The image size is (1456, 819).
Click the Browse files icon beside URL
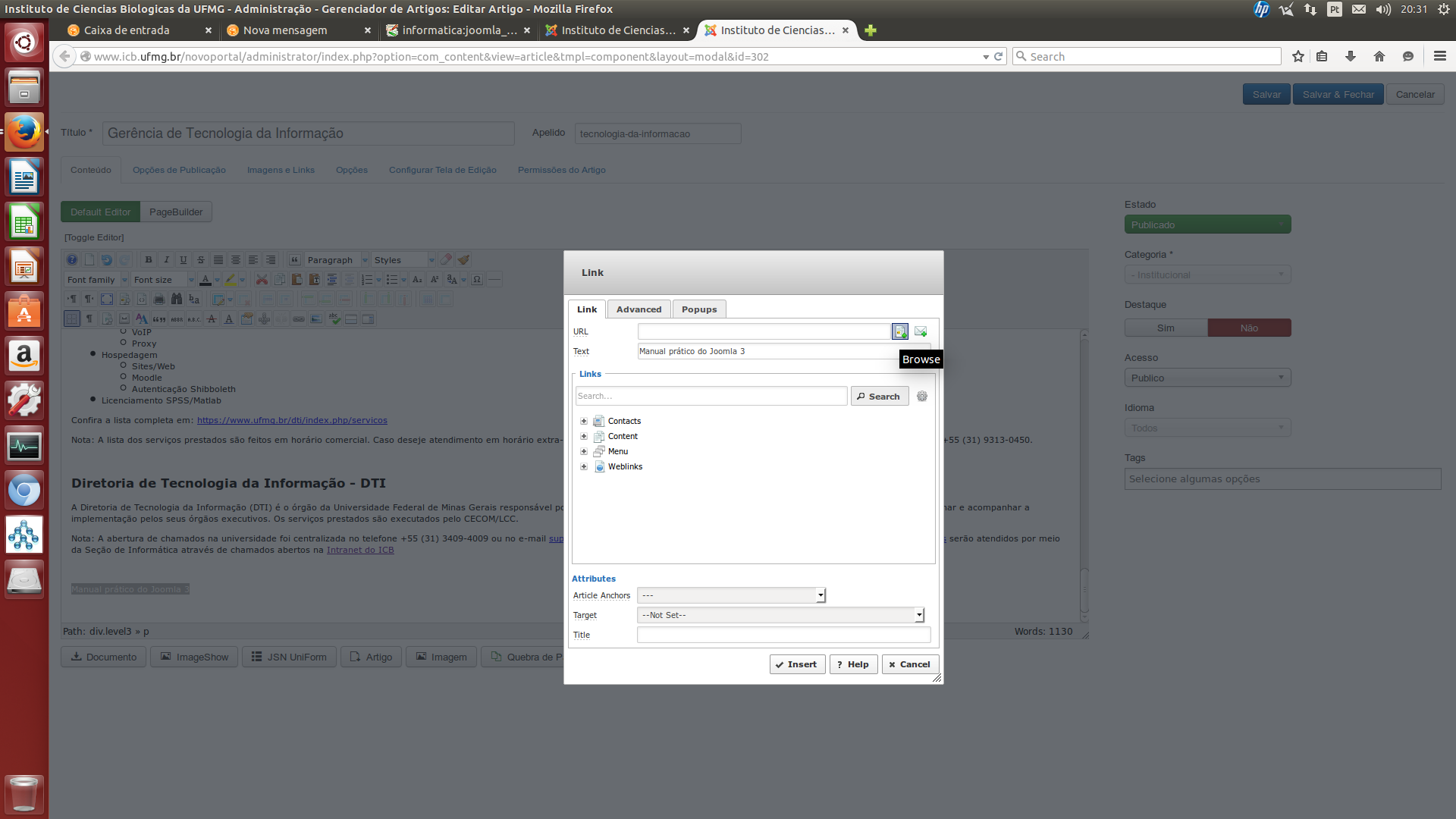[900, 331]
